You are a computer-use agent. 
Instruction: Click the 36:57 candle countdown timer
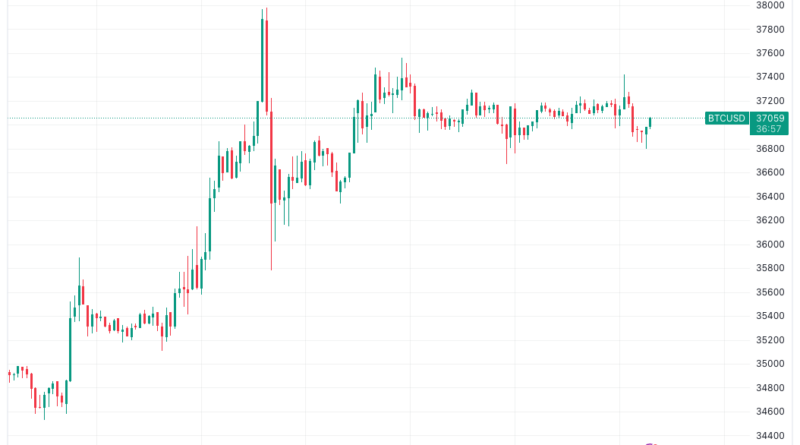[769, 130]
